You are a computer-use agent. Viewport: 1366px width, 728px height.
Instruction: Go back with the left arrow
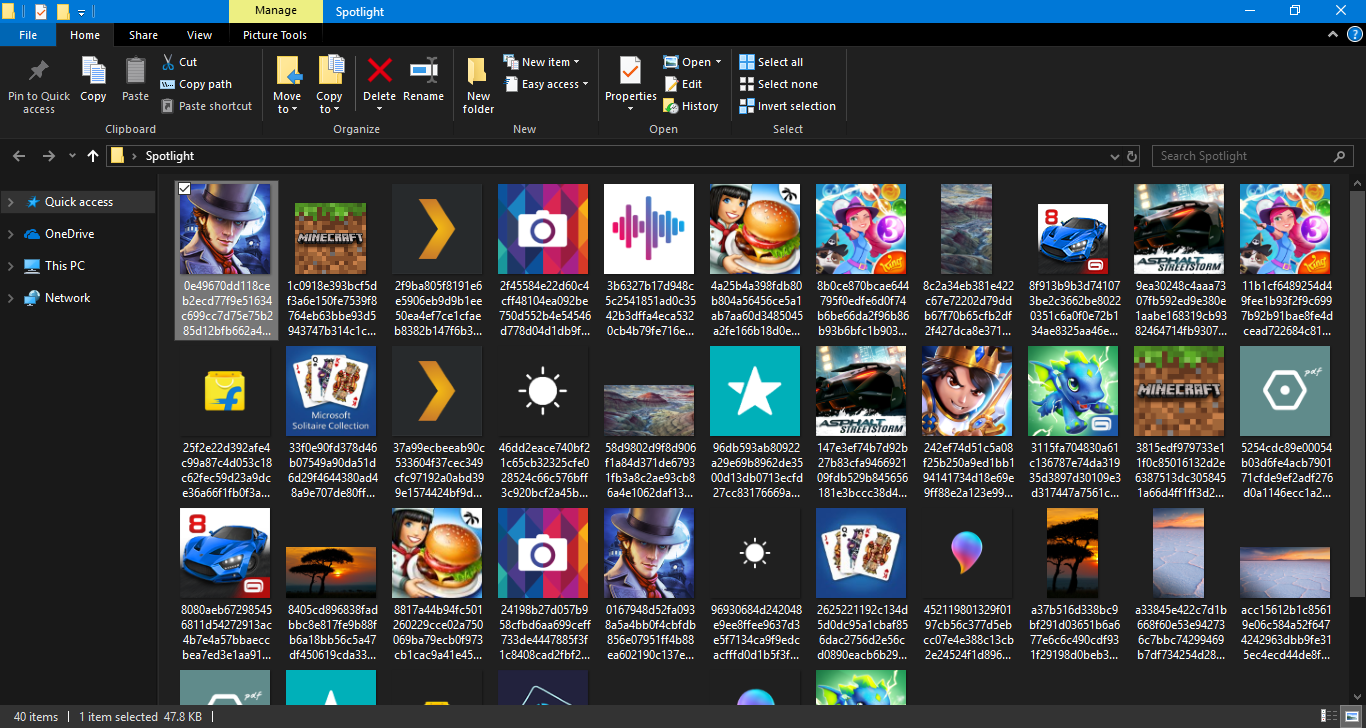coord(18,156)
